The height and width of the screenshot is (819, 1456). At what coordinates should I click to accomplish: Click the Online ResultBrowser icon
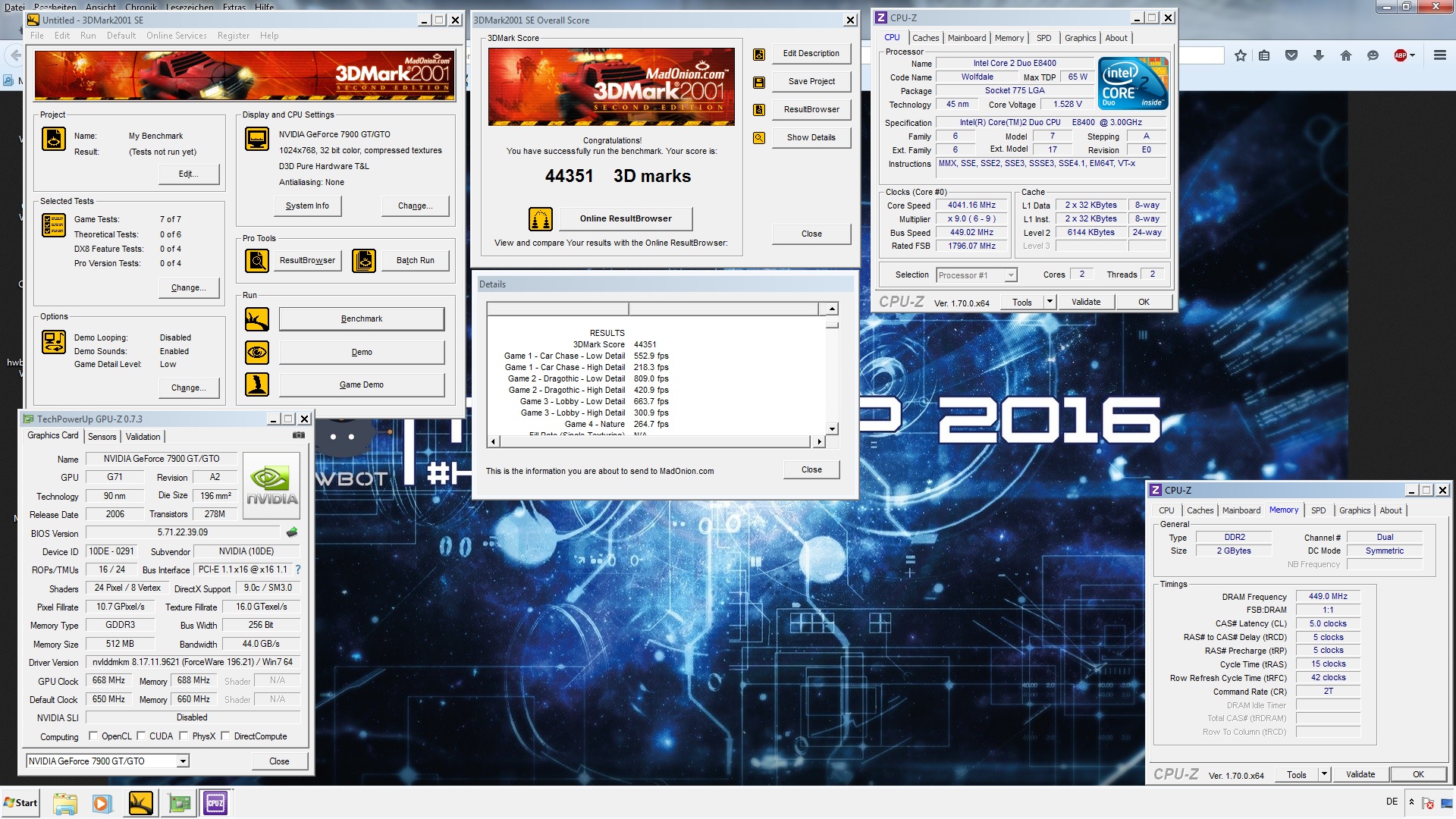tap(541, 219)
